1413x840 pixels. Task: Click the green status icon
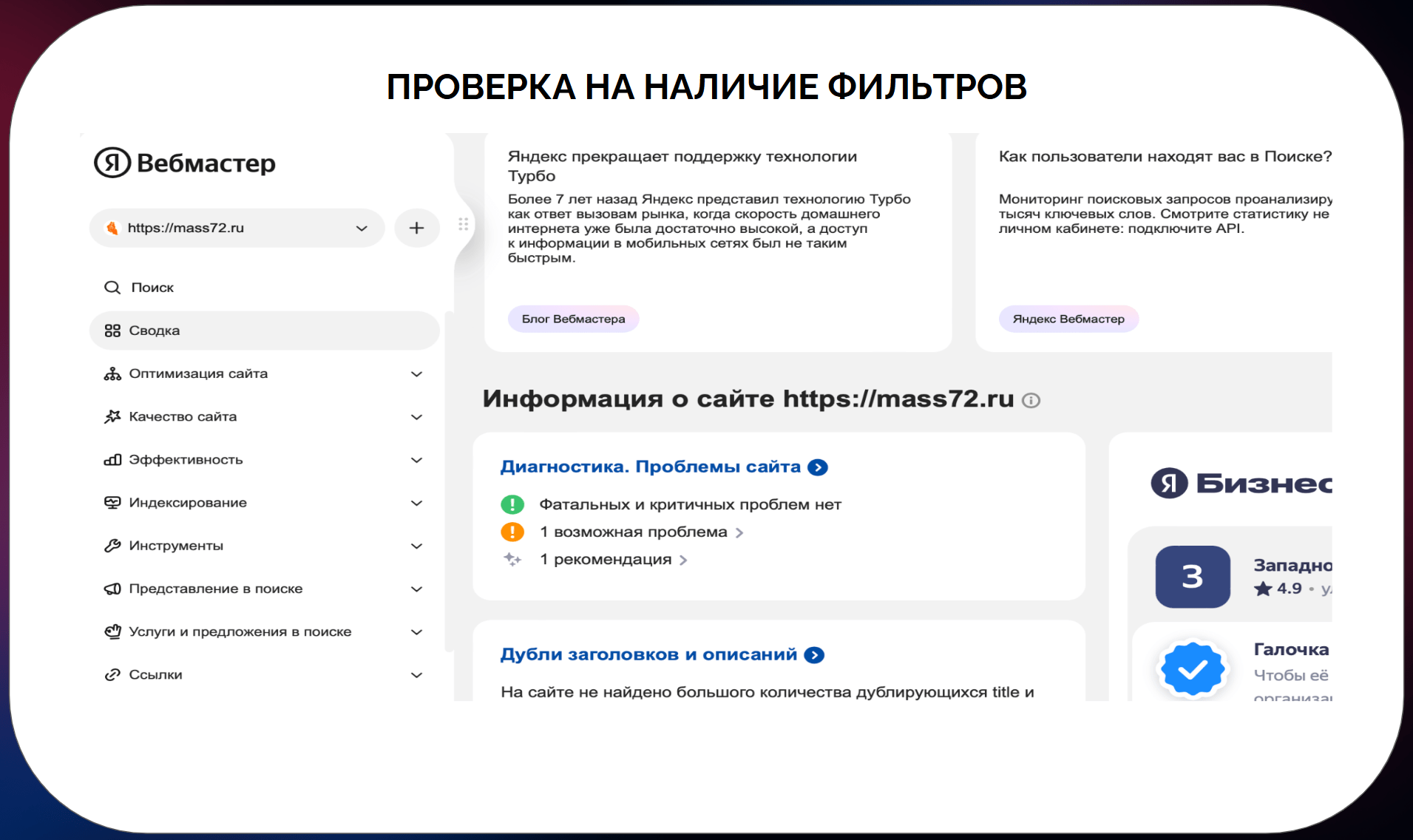click(x=512, y=504)
